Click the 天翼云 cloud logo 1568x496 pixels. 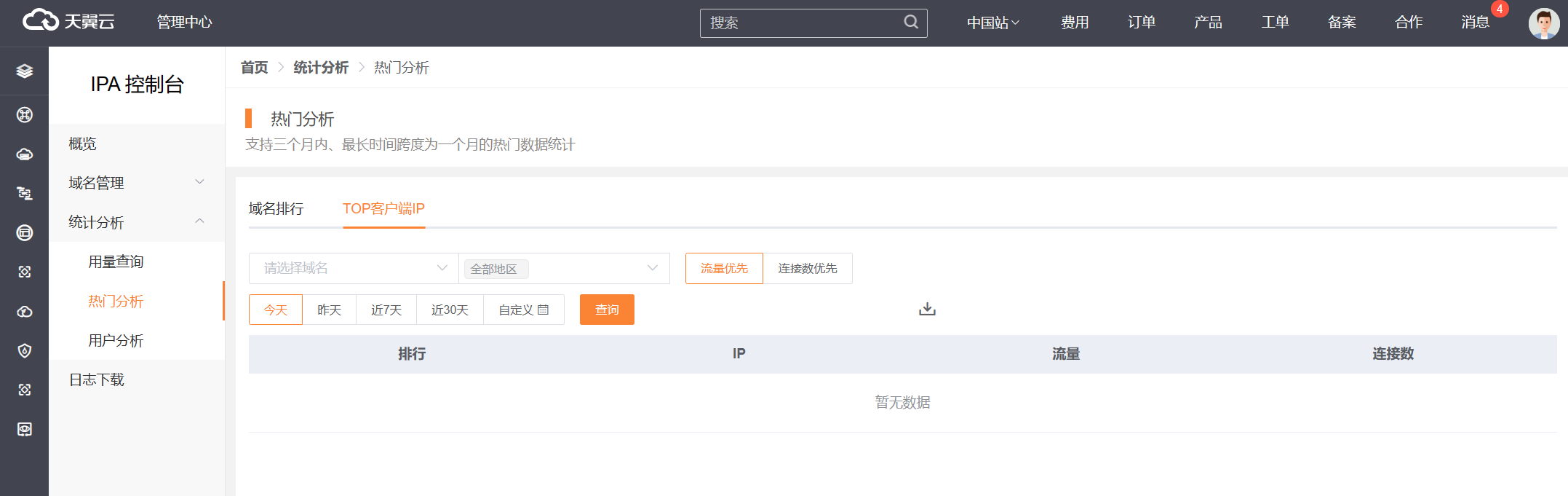pos(68,22)
